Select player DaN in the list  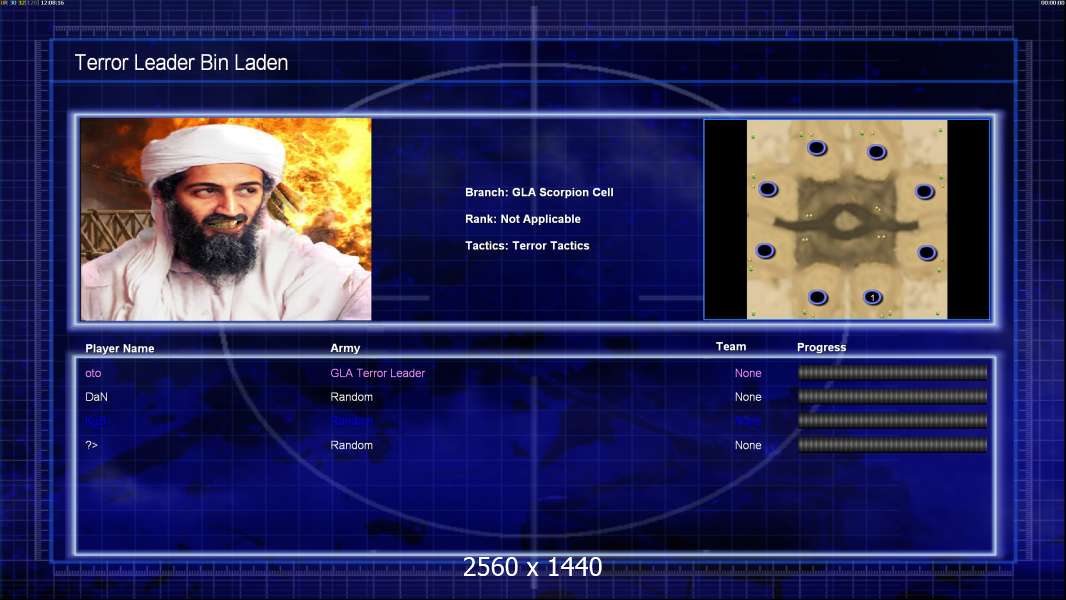click(96, 397)
